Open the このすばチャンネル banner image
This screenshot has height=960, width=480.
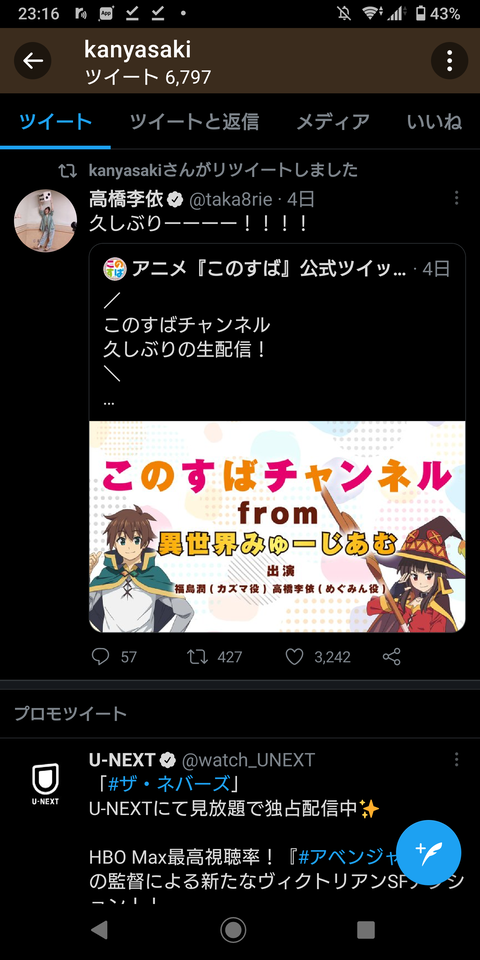(x=277, y=527)
